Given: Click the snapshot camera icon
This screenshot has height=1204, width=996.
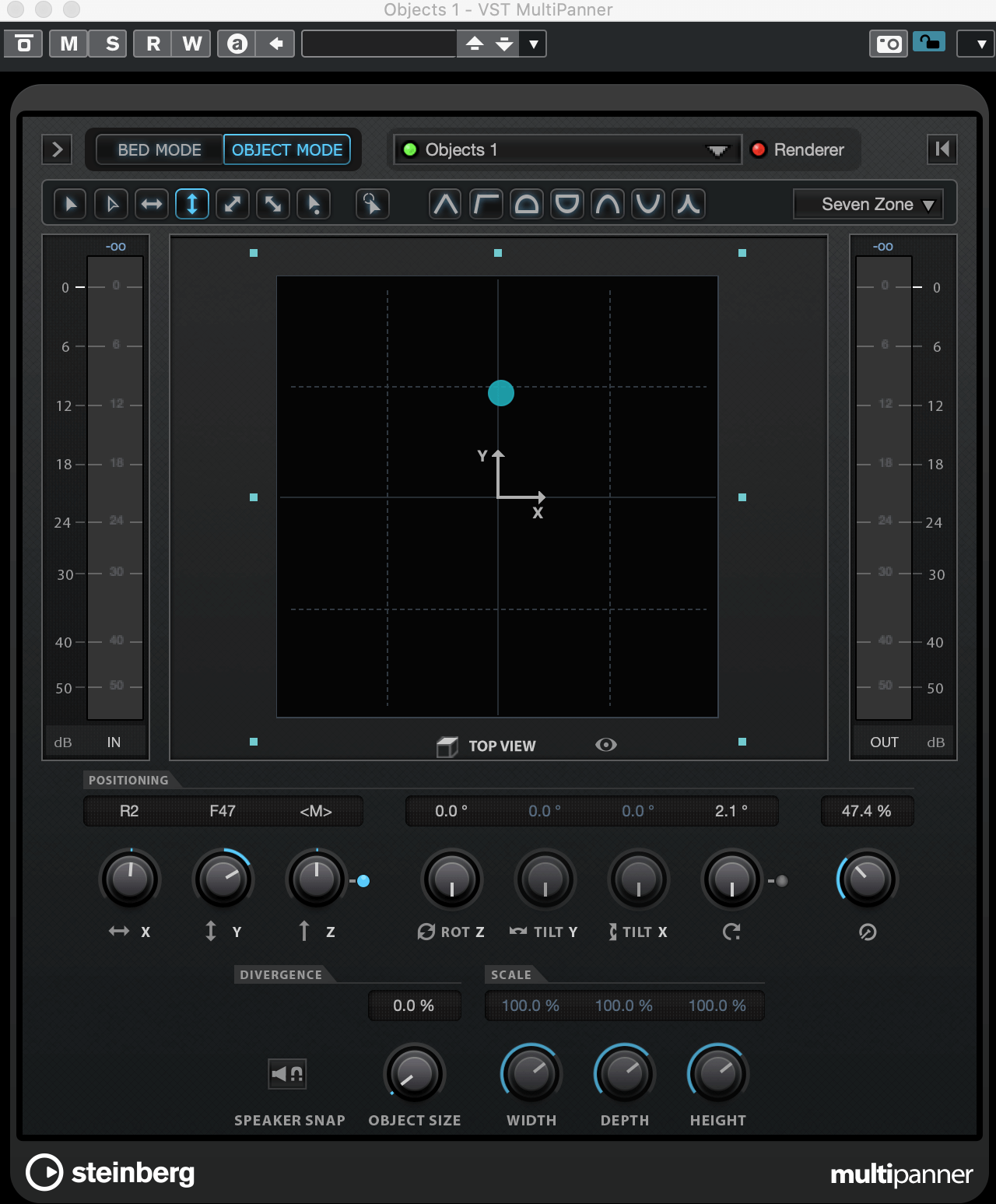Looking at the screenshot, I should coord(888,44).
